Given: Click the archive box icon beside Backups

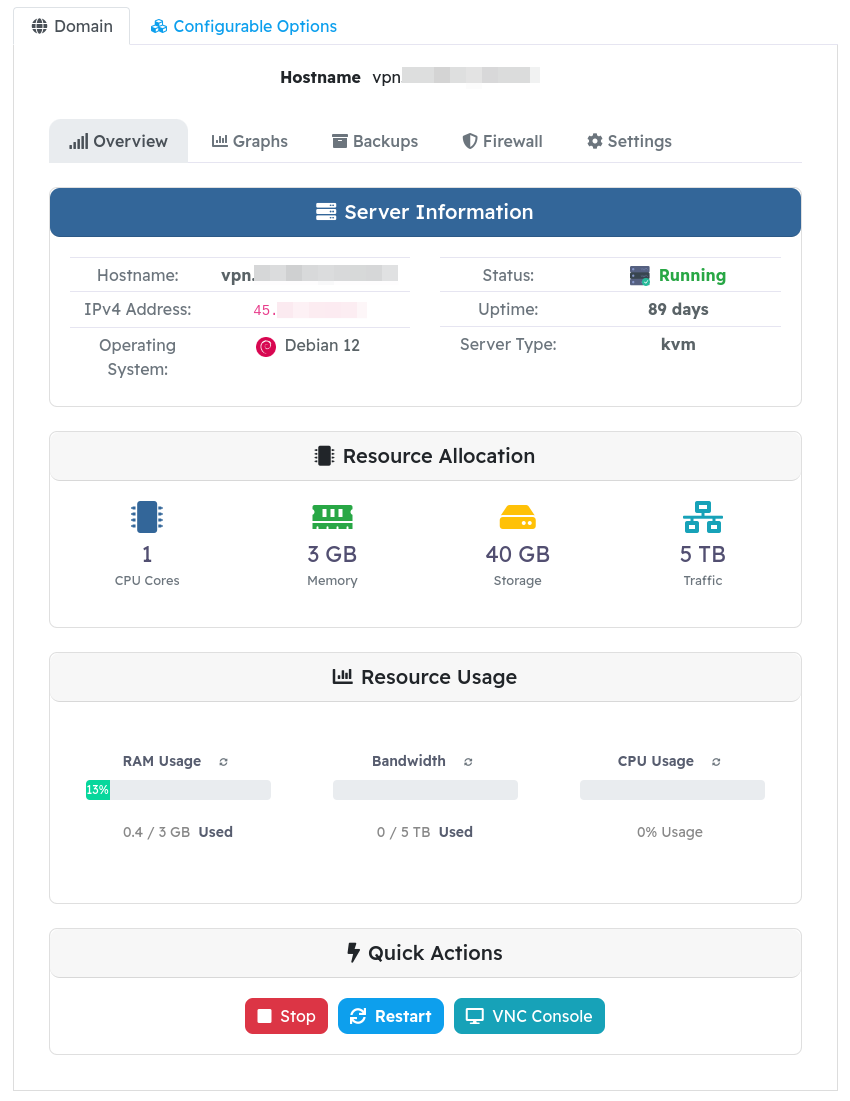Looking at the screenshot, I should [340, 141].
